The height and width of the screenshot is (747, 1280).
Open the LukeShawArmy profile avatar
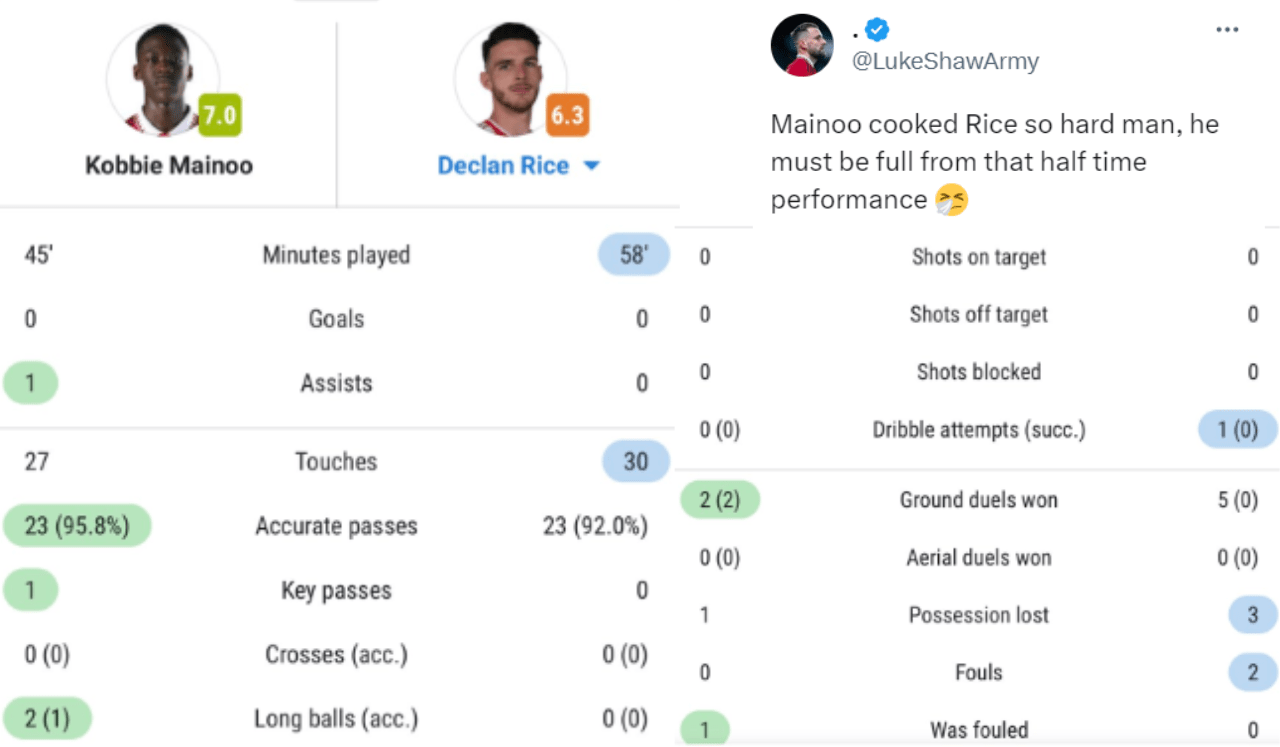(802, 46)
